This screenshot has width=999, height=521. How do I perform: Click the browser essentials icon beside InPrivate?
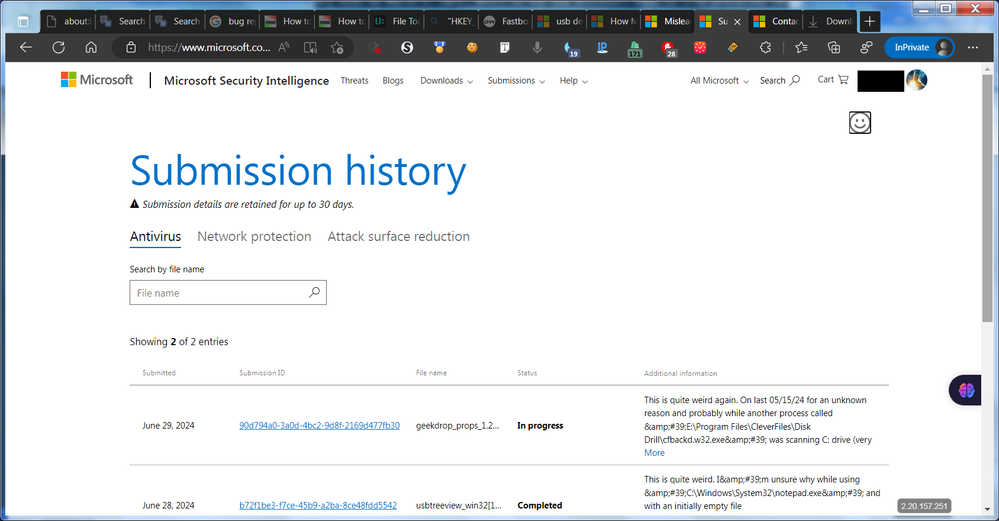coord(866,47)
